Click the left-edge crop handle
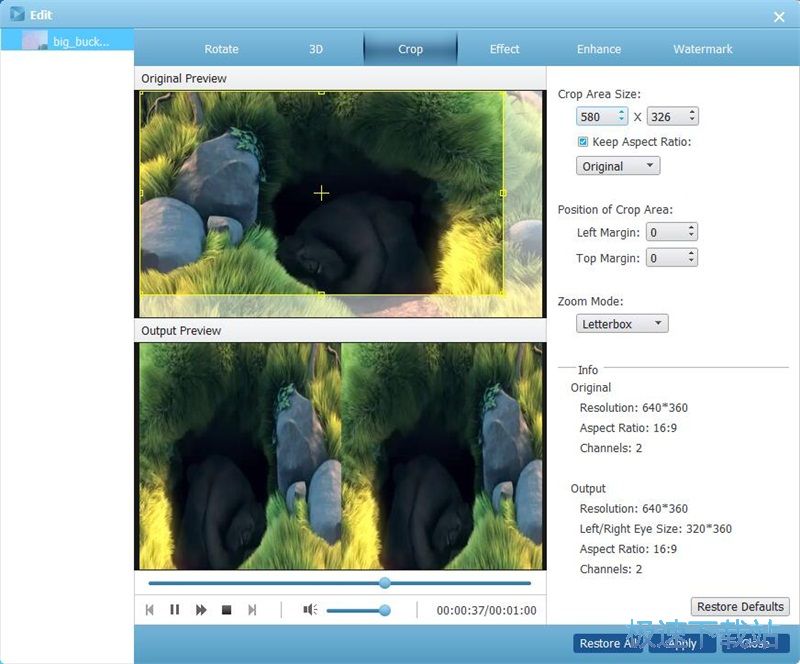Screen dimensions: 800x664 coord(141,193)
